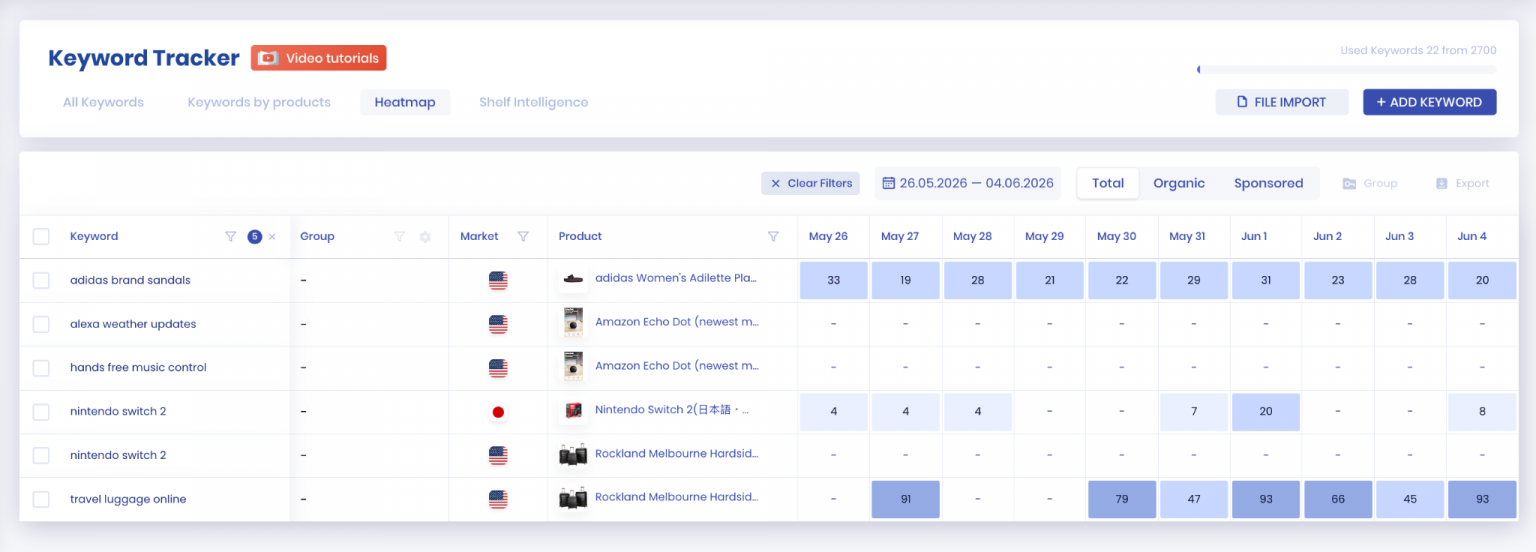1536x552 pixels.
Task: Select the Organic view tab
Action: click(1179, 183)
